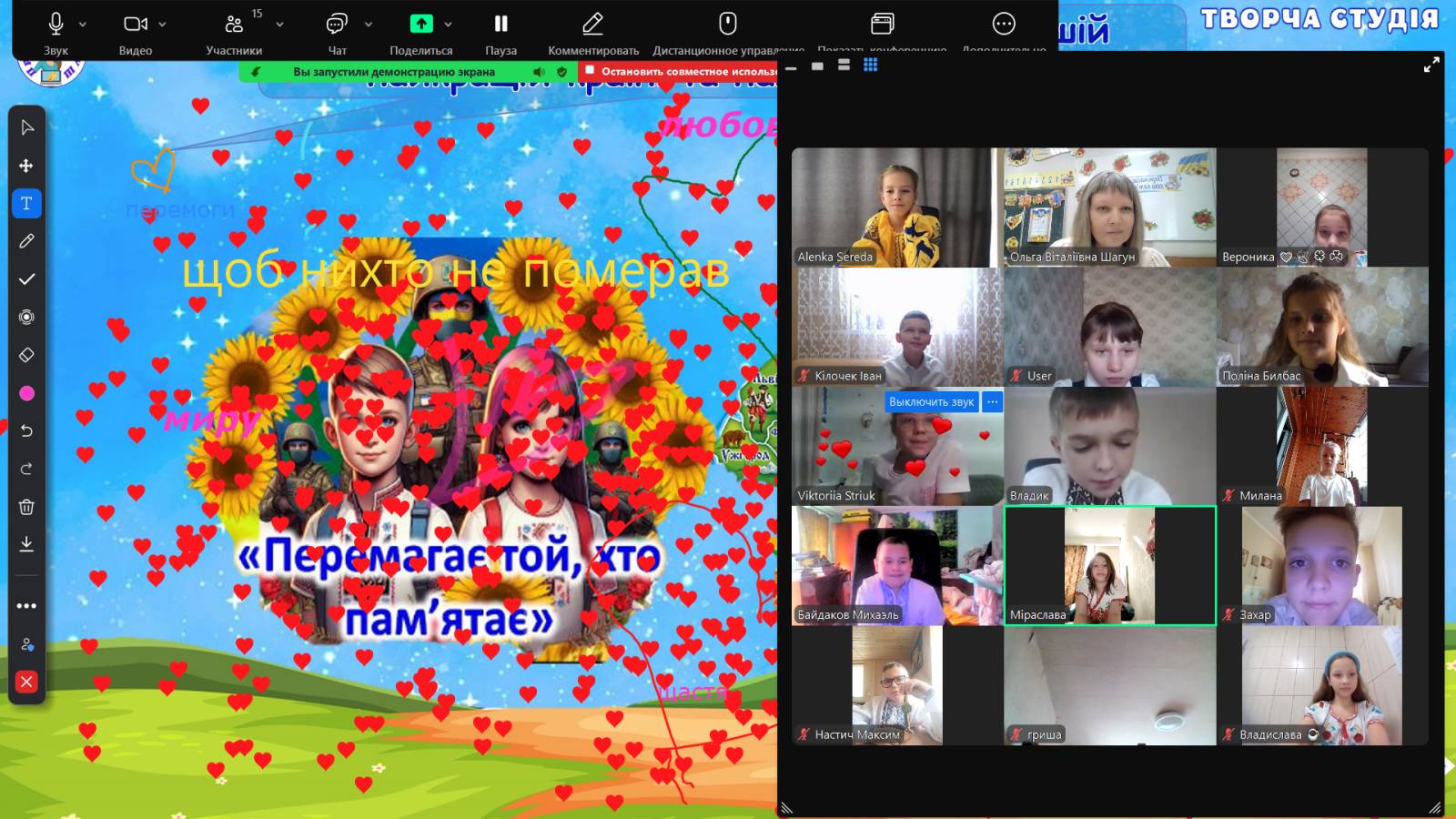Viewport: 1456px width, 819px height.
Task: Collapse video panel with the dash icon
Action: click(791, 67)
